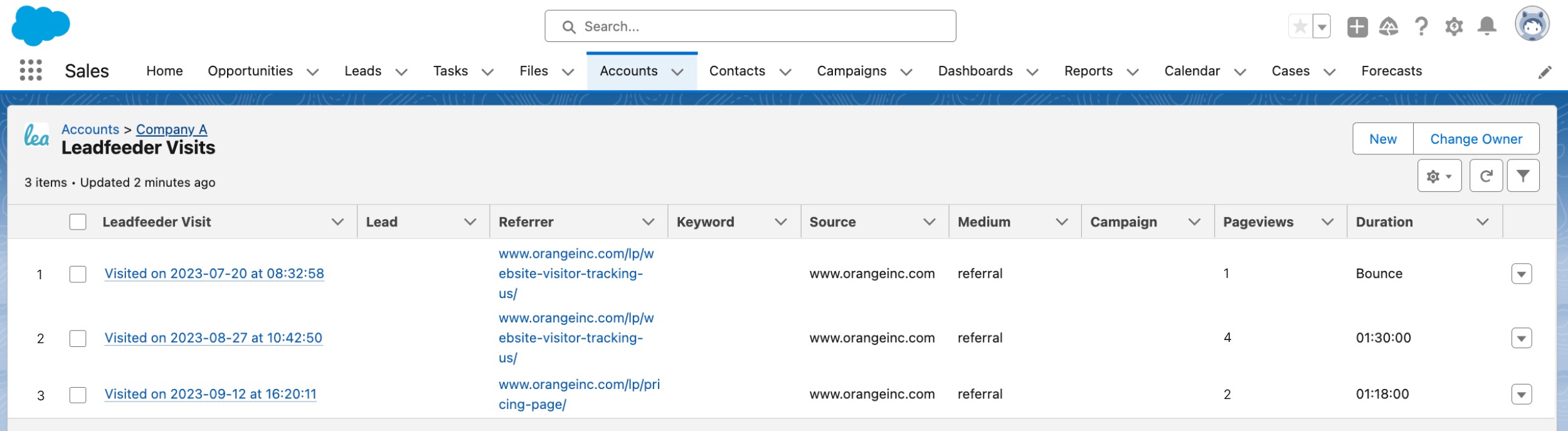Open visit from 2023-07-20 at 08:32:58
The image size is (1568, 431).
pyautogui.click(x=214, y=274)
